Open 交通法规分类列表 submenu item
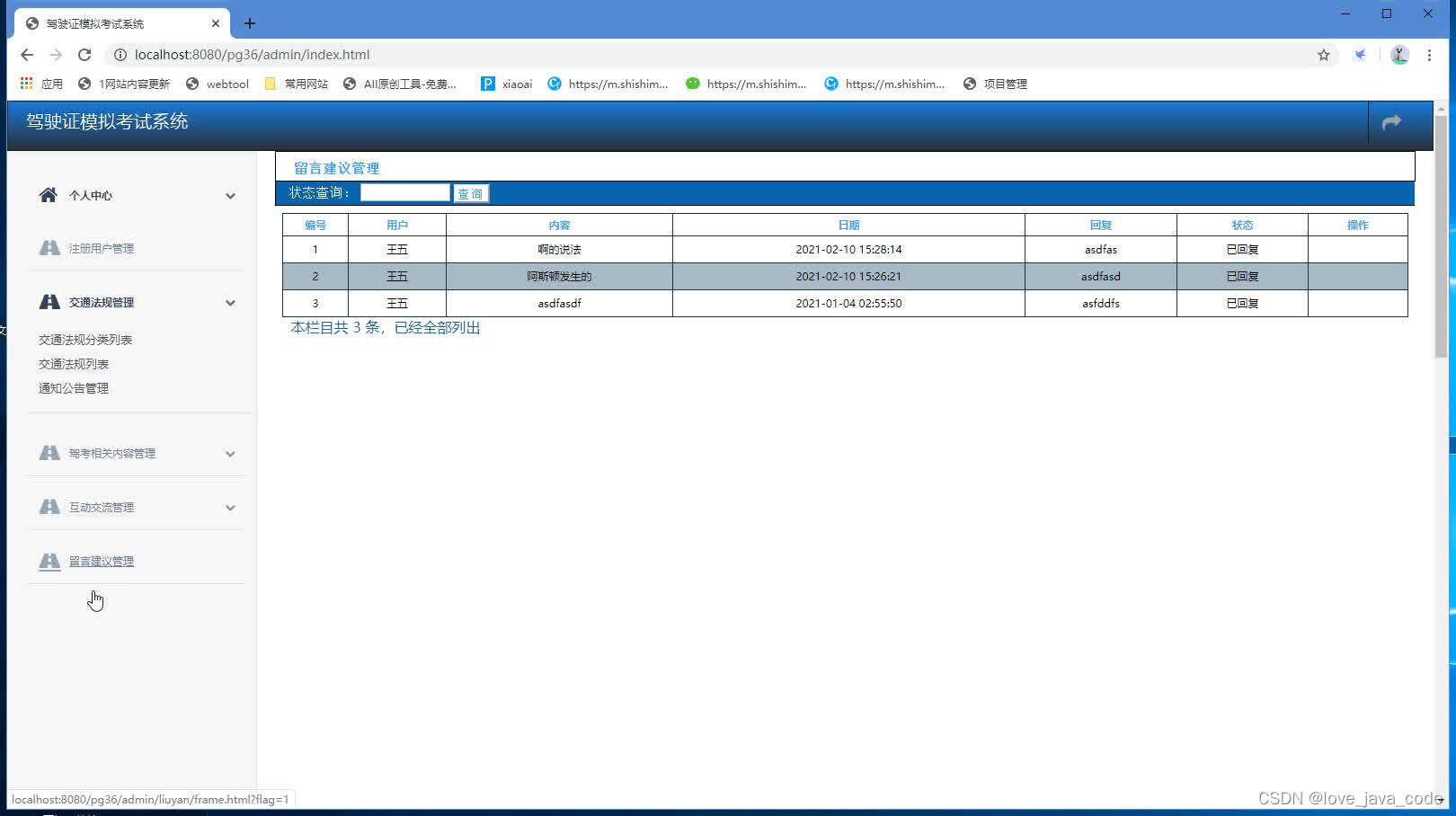The height and width of the screenshot is (816, 1456). pos(85,340)
